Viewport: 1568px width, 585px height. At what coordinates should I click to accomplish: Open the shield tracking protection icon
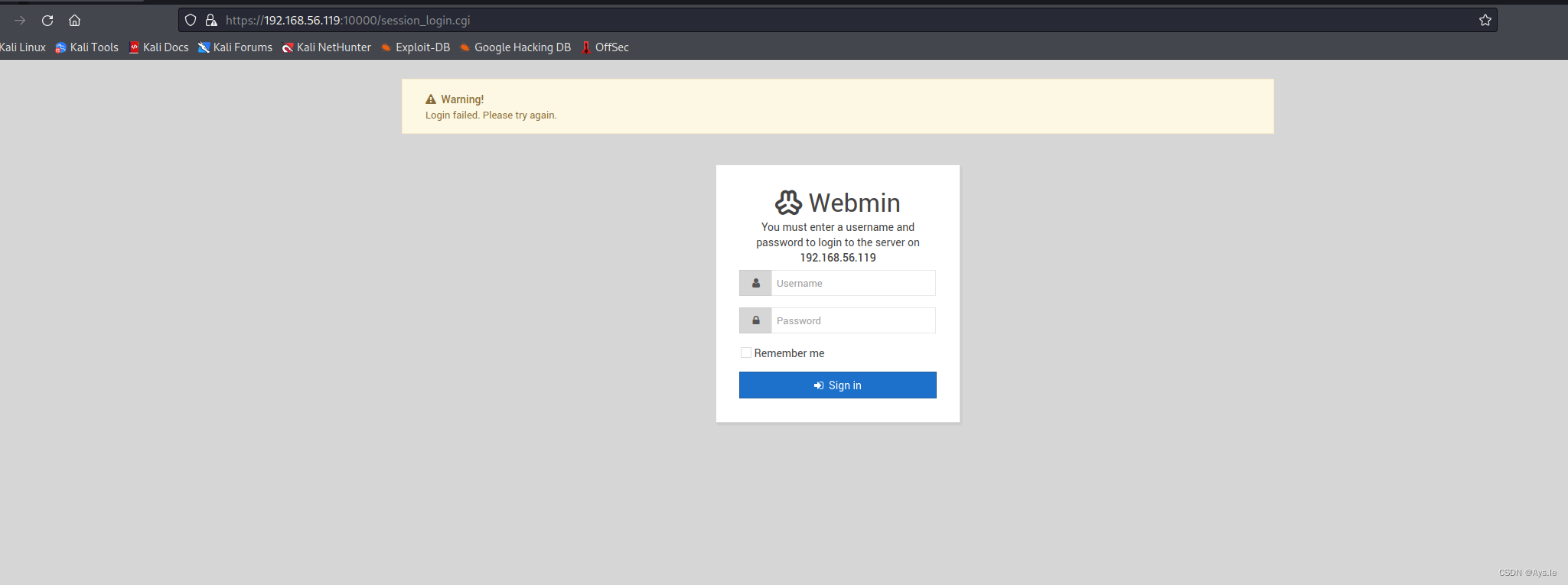tap(191, 21)
